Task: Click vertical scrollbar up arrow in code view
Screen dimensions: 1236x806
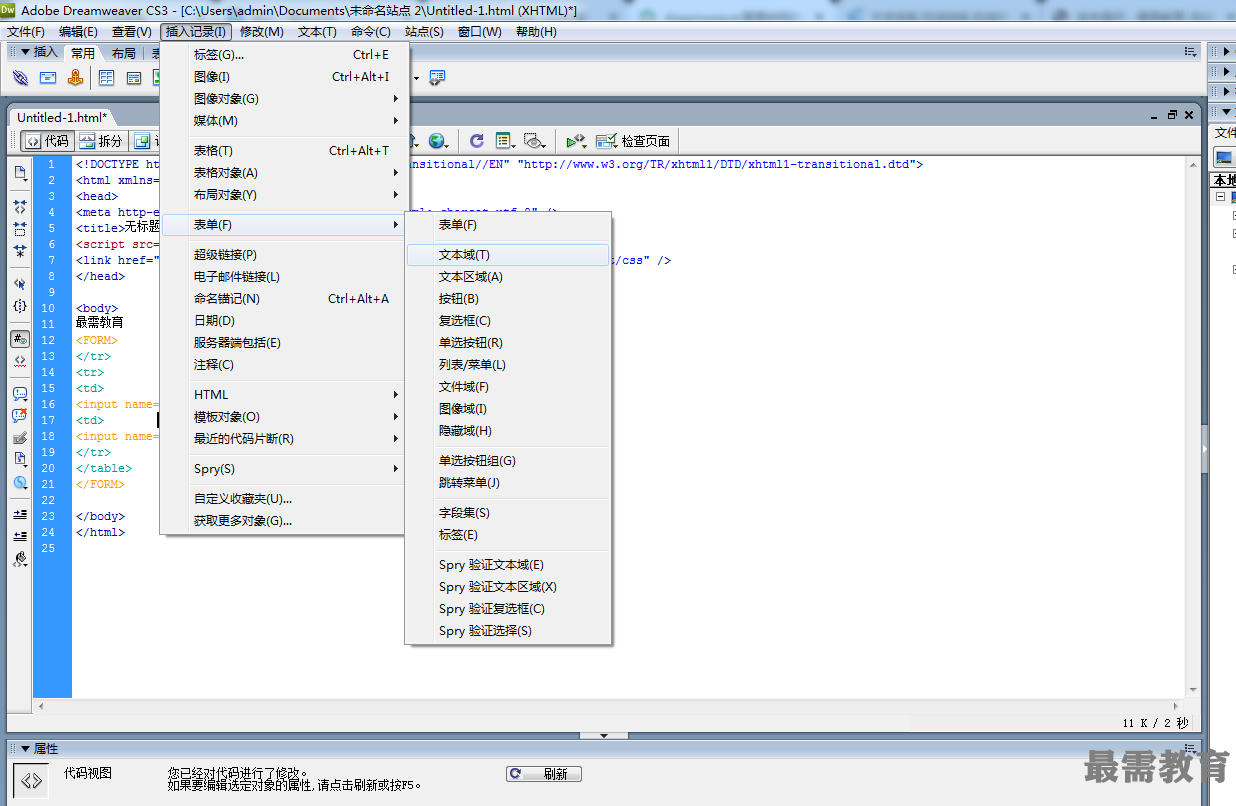Action: click(x=1192, y=164)
